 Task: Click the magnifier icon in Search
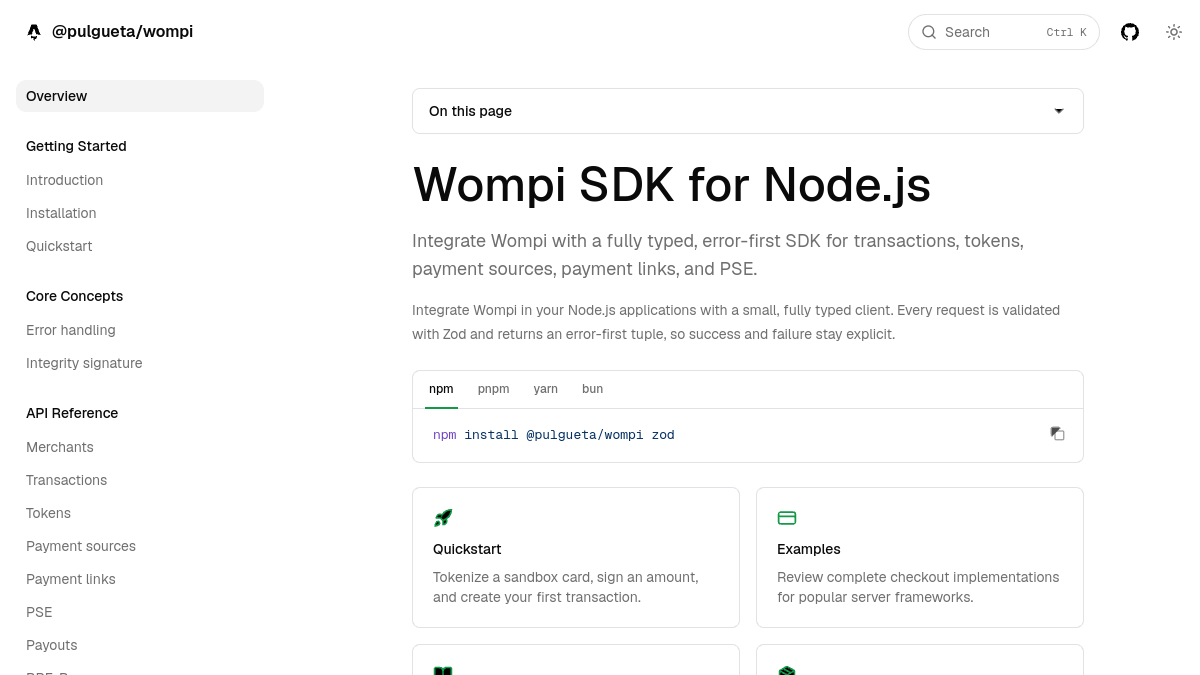[929, 32]
